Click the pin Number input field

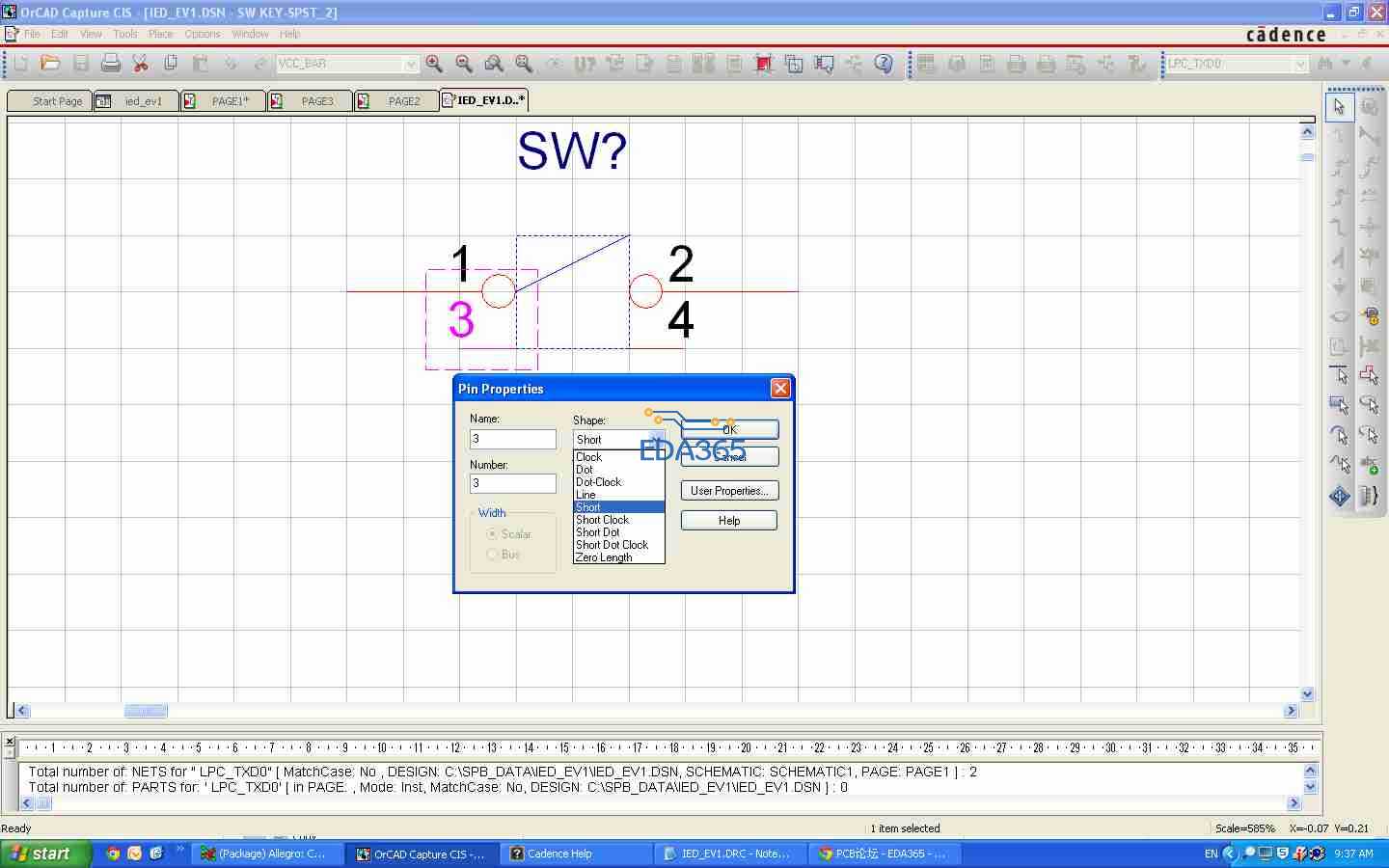[x=513, y=484]
